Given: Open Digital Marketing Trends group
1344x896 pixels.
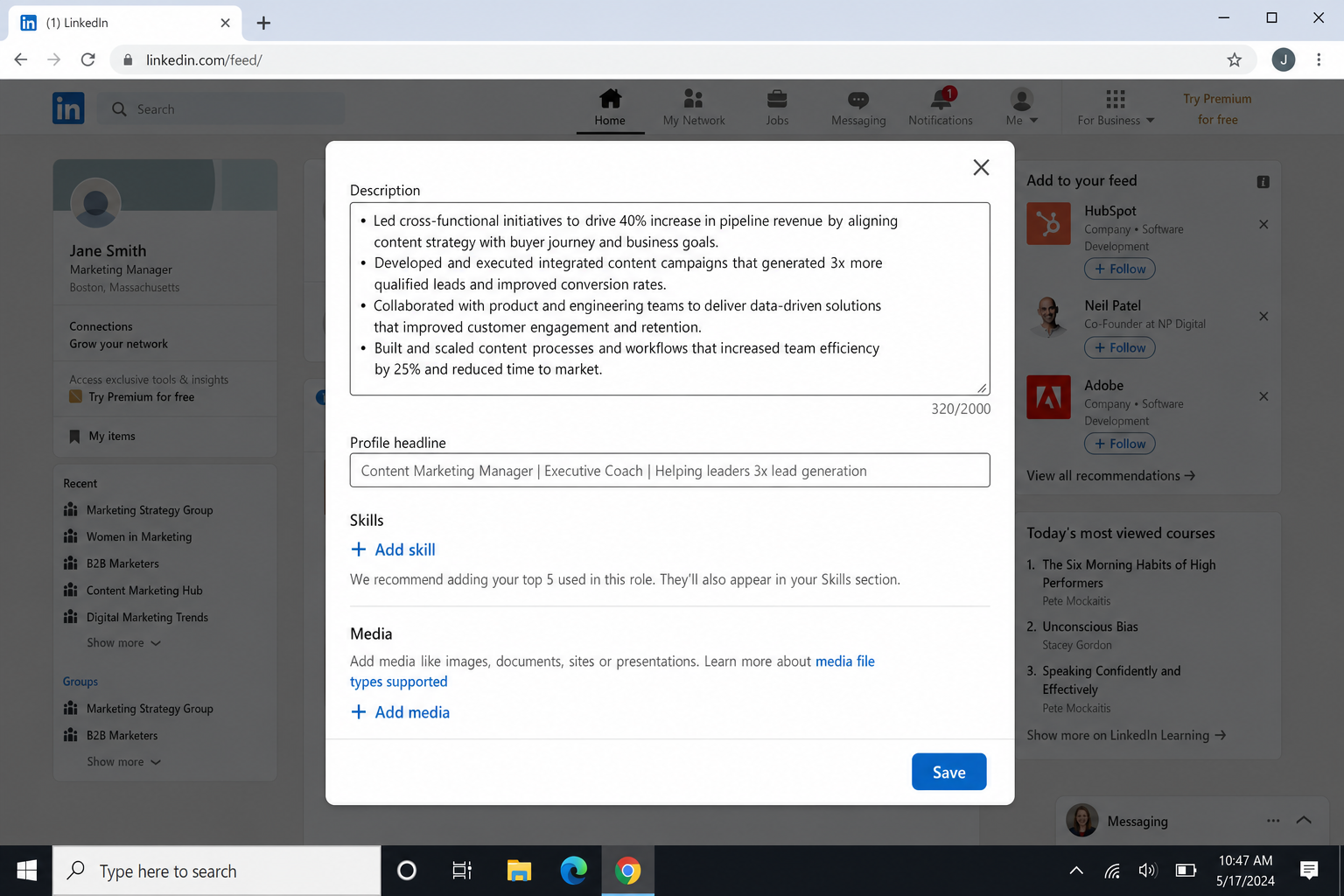Looking at the screenshot, I should [136, 617].
